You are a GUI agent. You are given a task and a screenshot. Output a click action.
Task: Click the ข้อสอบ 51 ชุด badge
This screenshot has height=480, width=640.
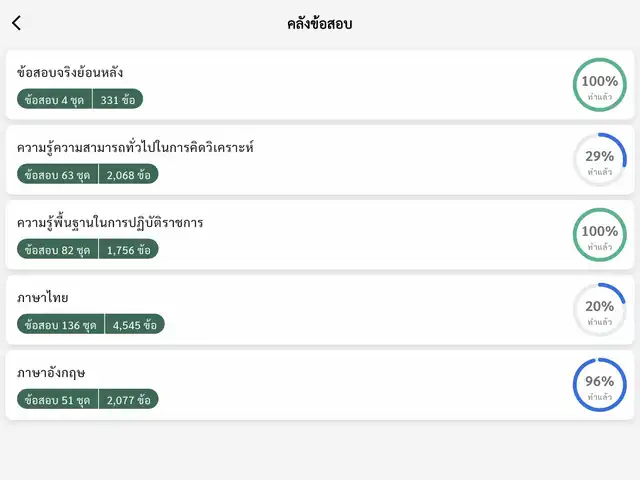tap(58, 399)
